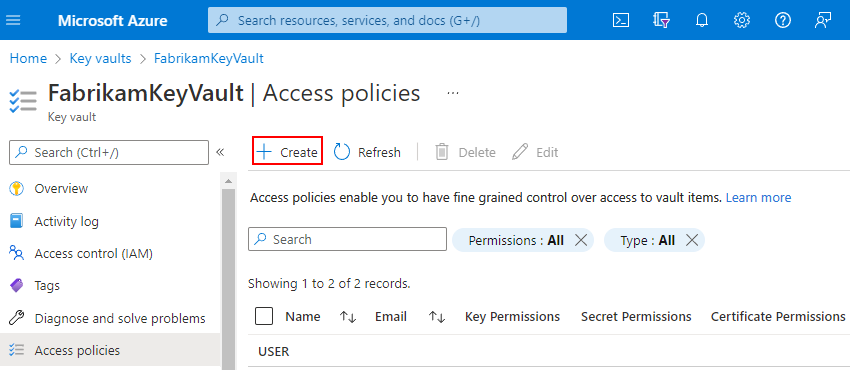
Task: Click the sidebar scrollbar up arrow
Action: point(228,181)
